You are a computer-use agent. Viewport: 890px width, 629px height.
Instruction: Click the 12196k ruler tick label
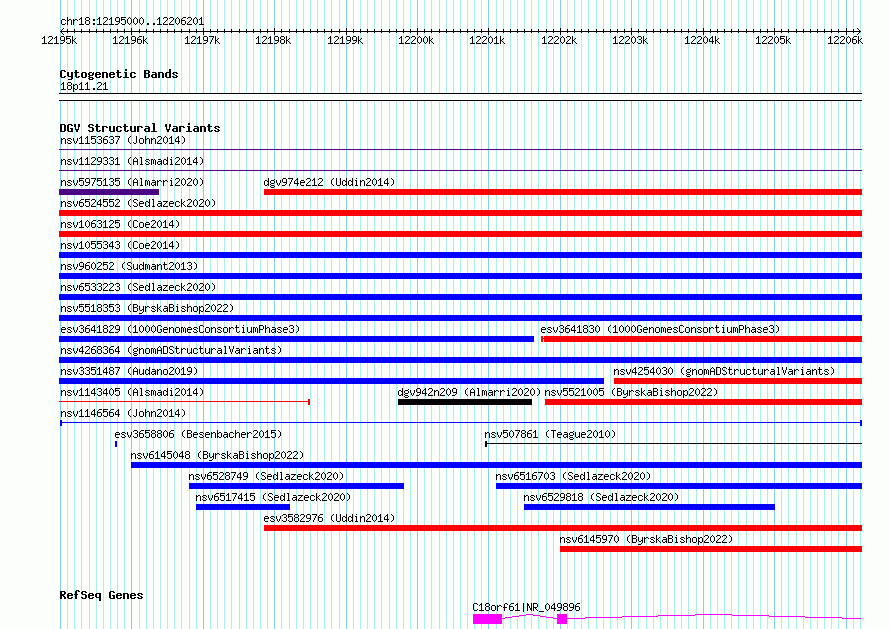tap(130, 40)
